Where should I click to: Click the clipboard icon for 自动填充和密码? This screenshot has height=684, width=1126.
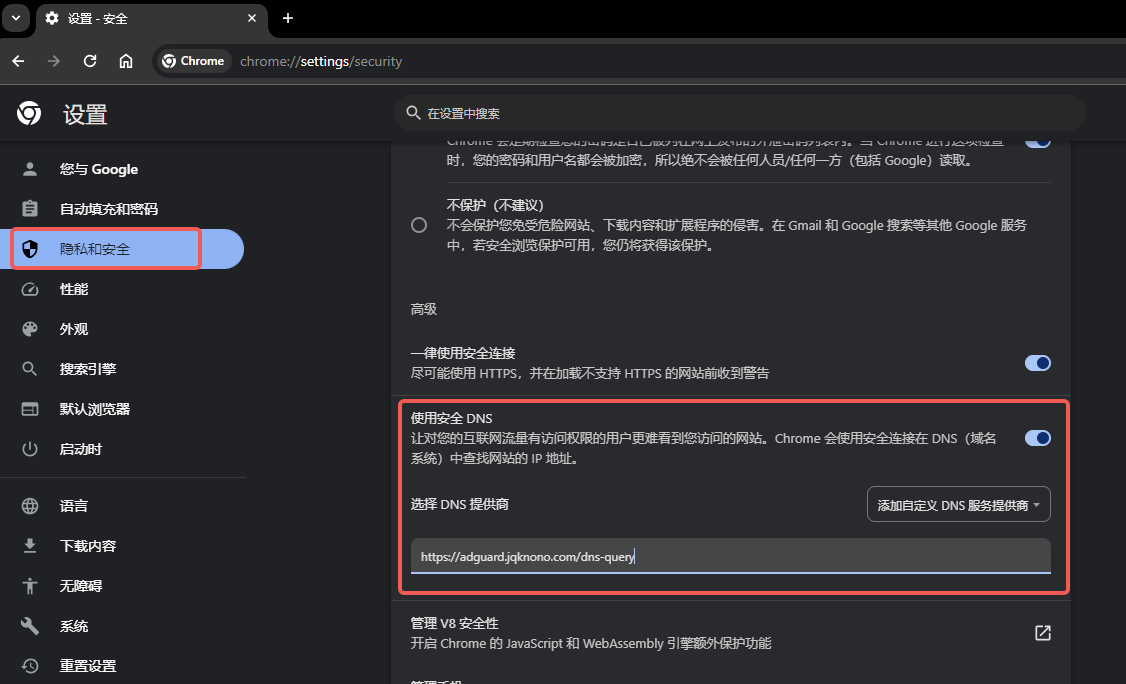29,209
